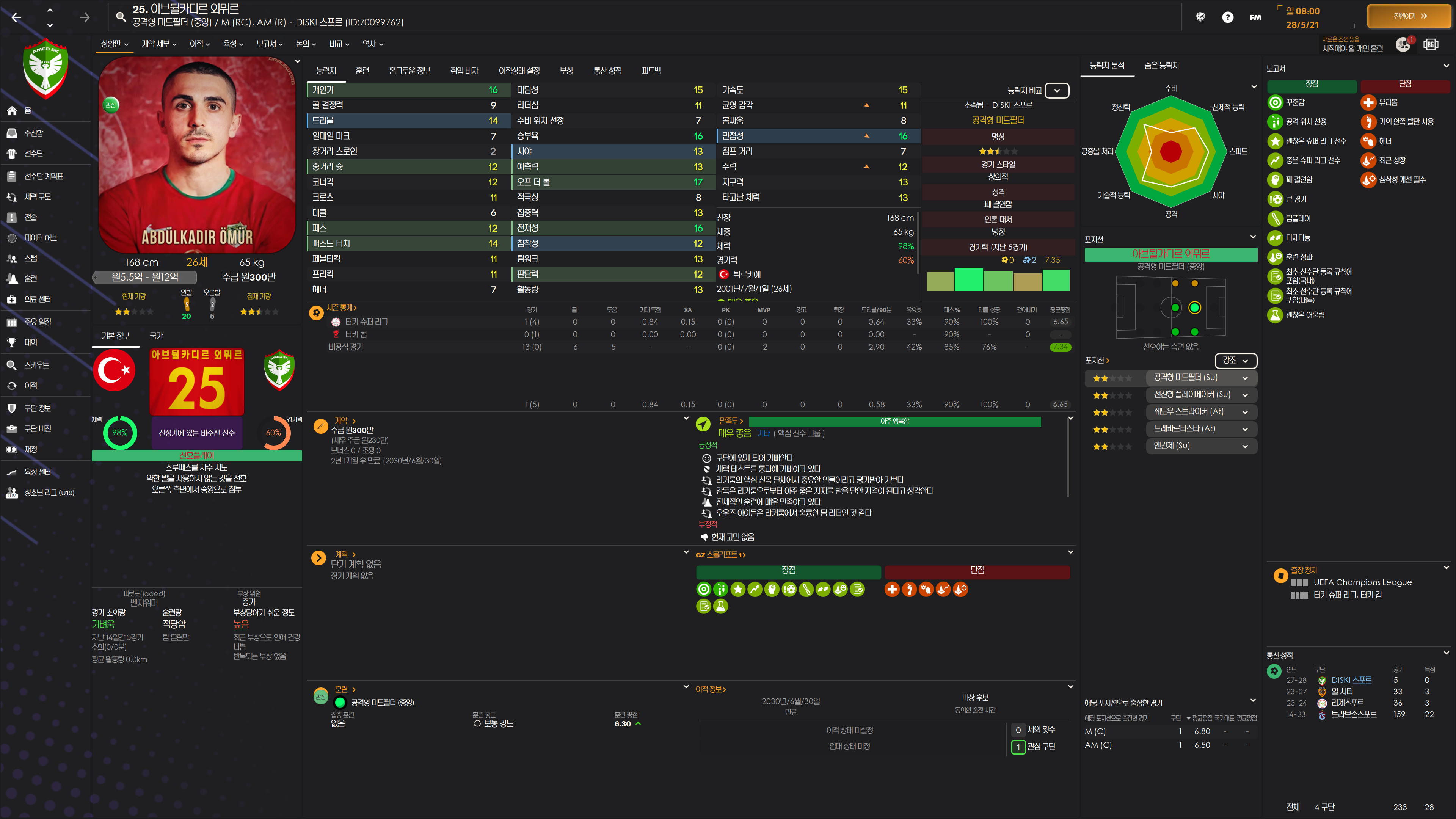The image size is (1456, 819).
Task: Open the FM menu icon
Action: pyautogui.click(x=1255, y=17)
